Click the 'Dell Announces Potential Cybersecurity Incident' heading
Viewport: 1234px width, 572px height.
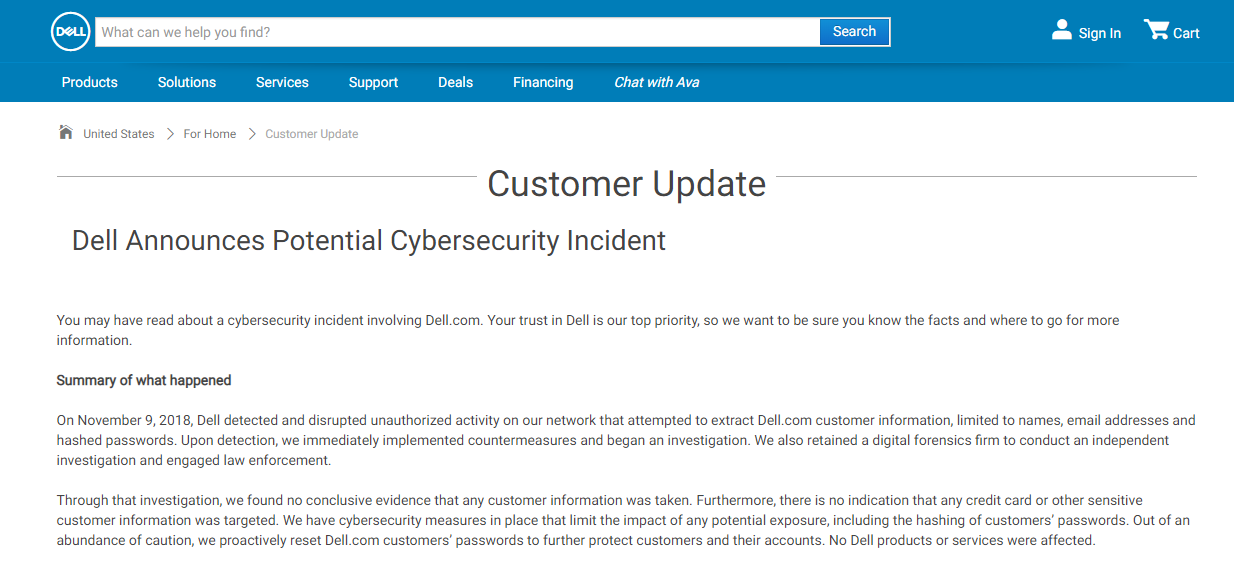click(x=369, y=241)
